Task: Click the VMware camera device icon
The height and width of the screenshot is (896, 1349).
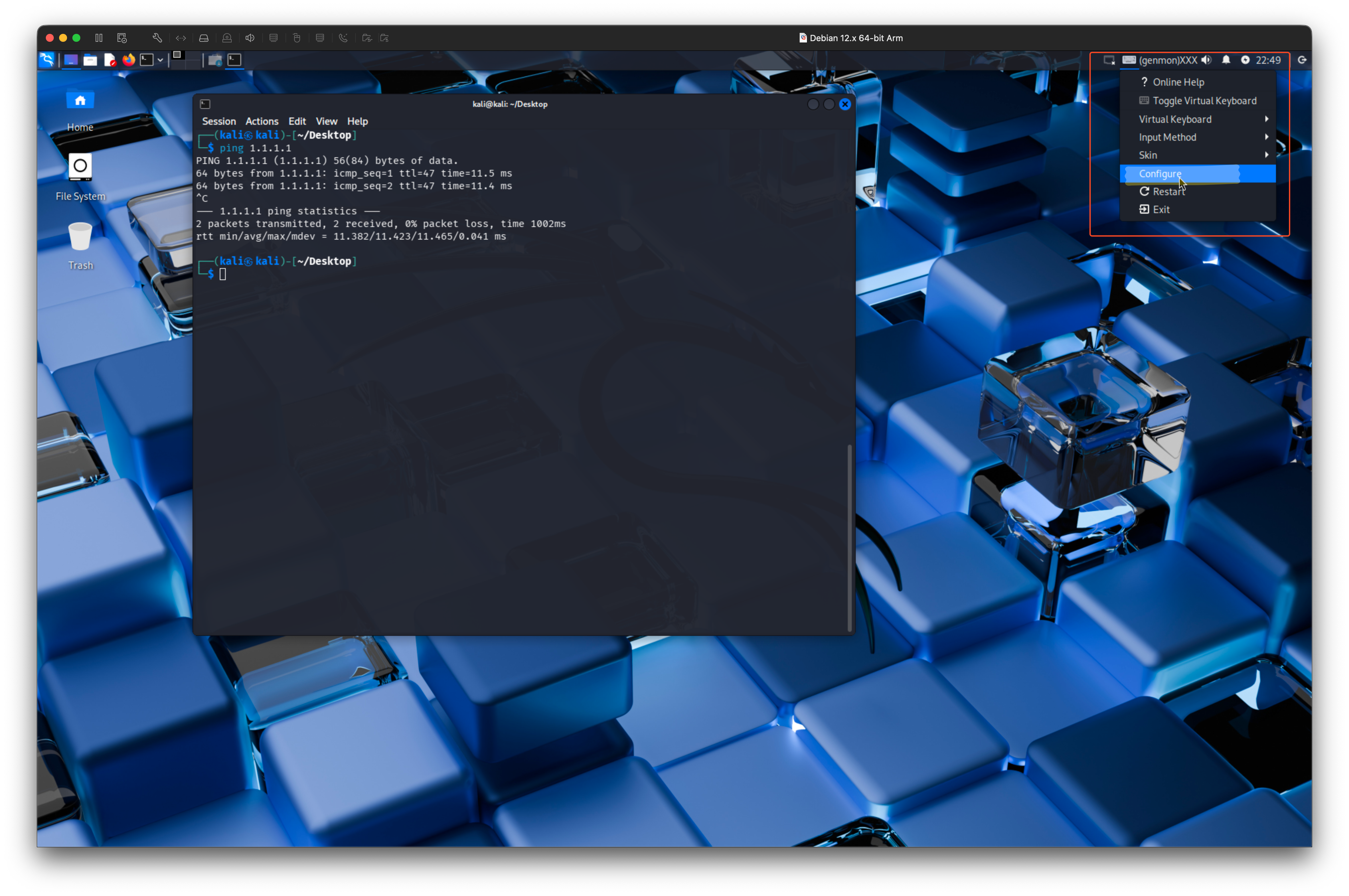Action: [227, 38]
